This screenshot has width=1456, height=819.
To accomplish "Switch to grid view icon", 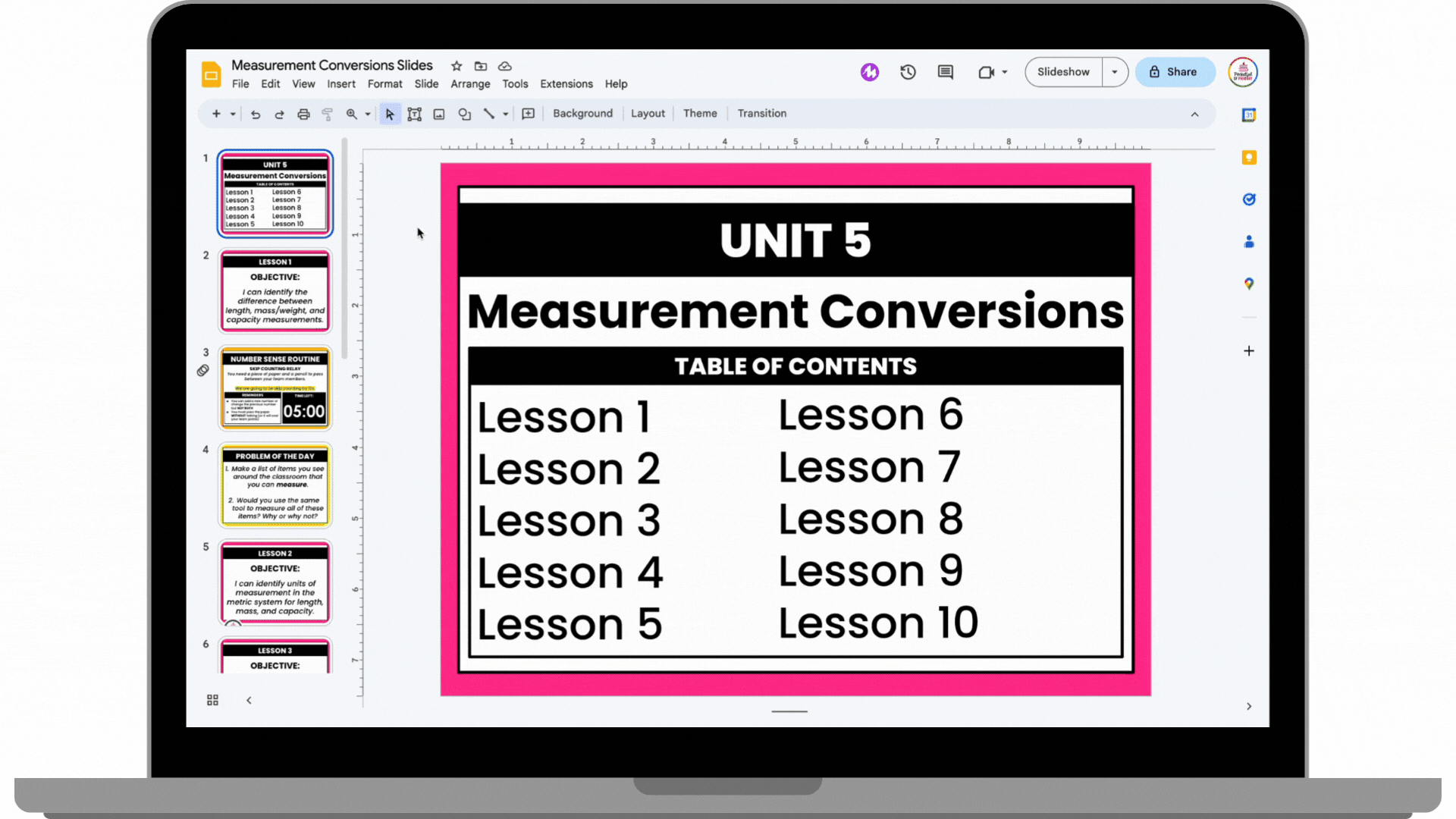I will 212,700.
